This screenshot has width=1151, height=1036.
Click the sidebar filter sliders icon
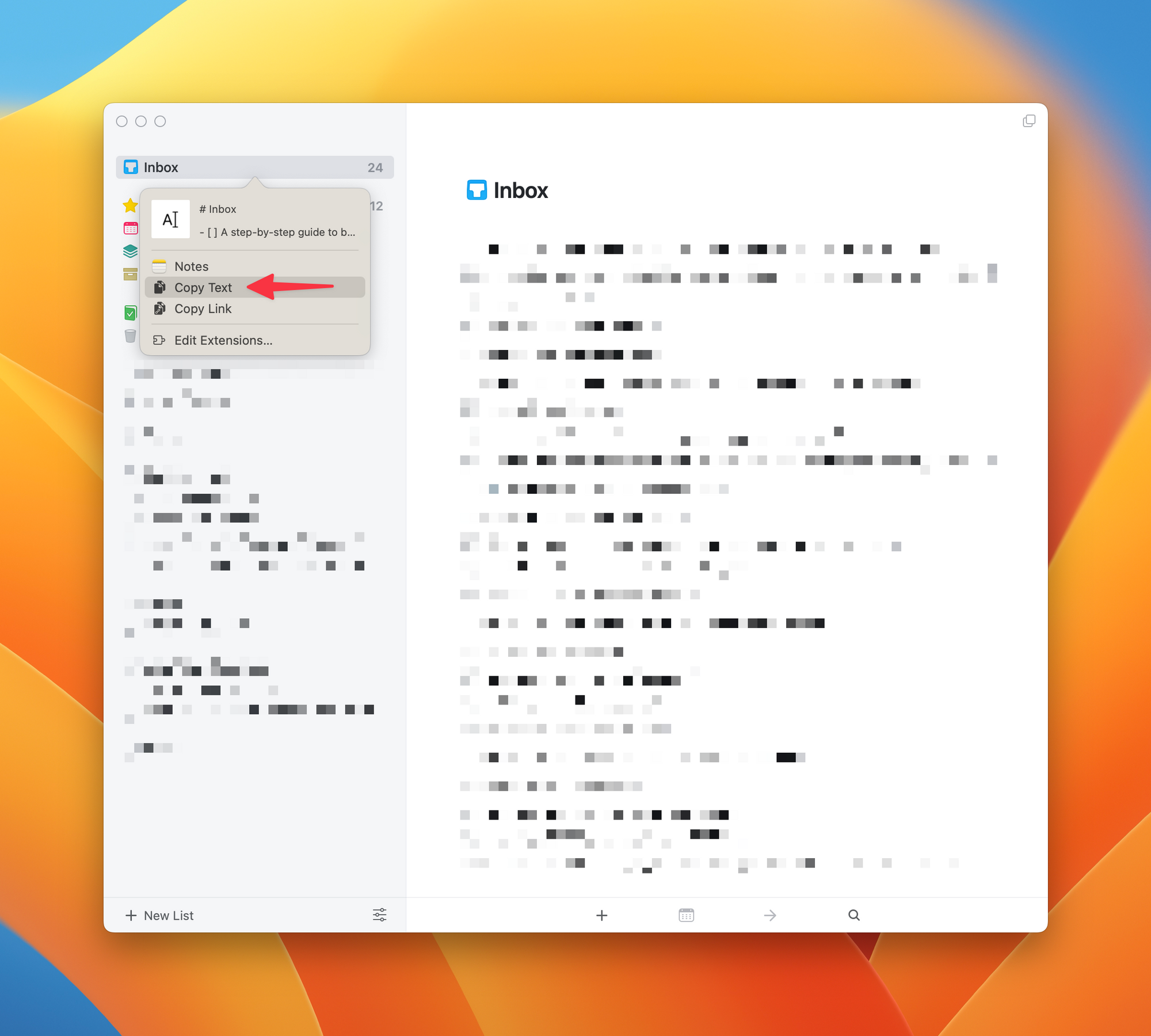[379, 915]
